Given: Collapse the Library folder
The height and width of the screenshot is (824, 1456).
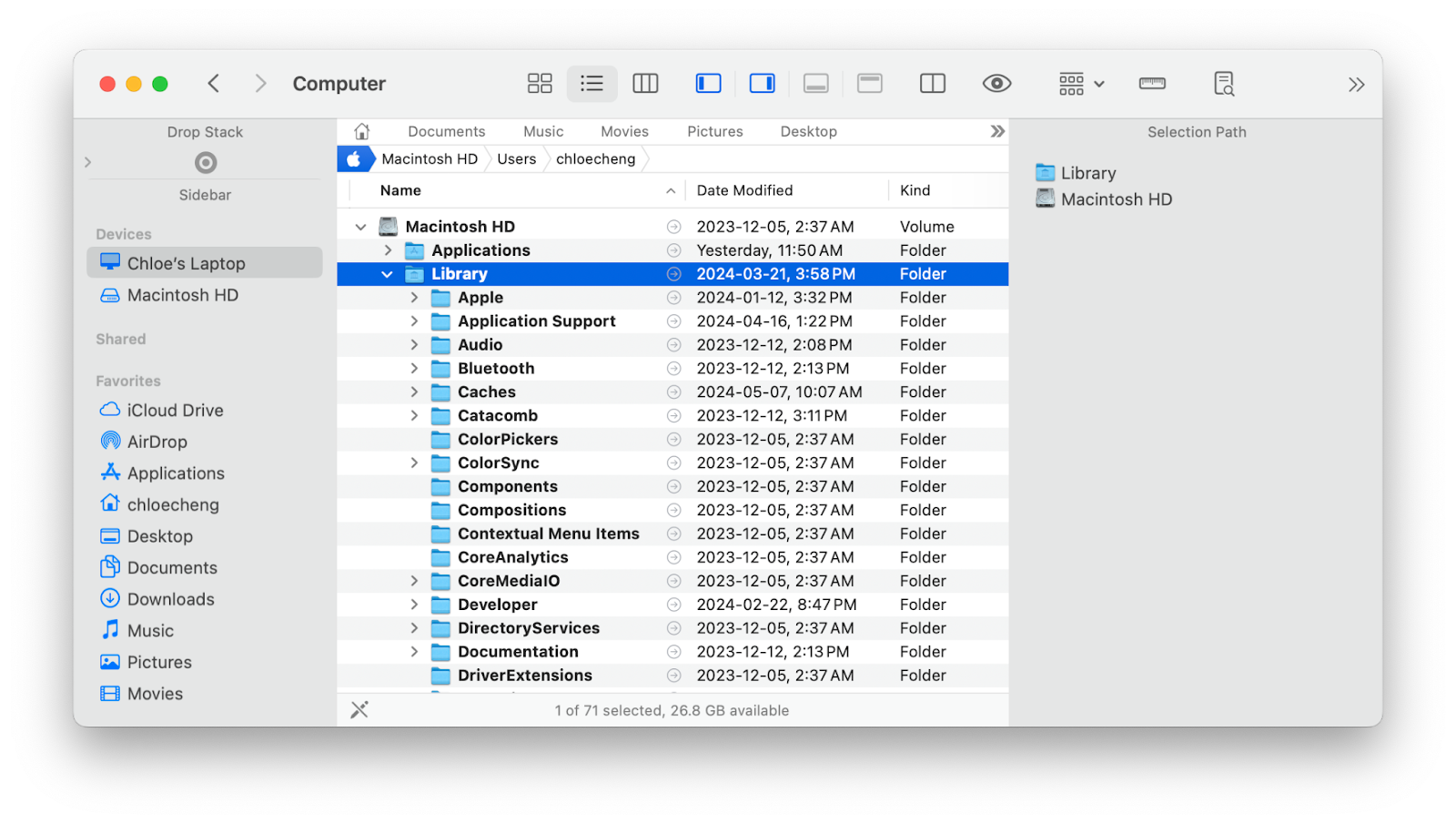Looking at the screenshot, I should [x=388, y=273].
